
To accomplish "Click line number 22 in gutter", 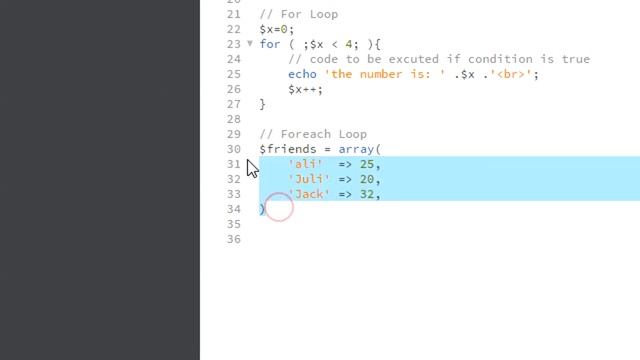I will pos(234,29).
